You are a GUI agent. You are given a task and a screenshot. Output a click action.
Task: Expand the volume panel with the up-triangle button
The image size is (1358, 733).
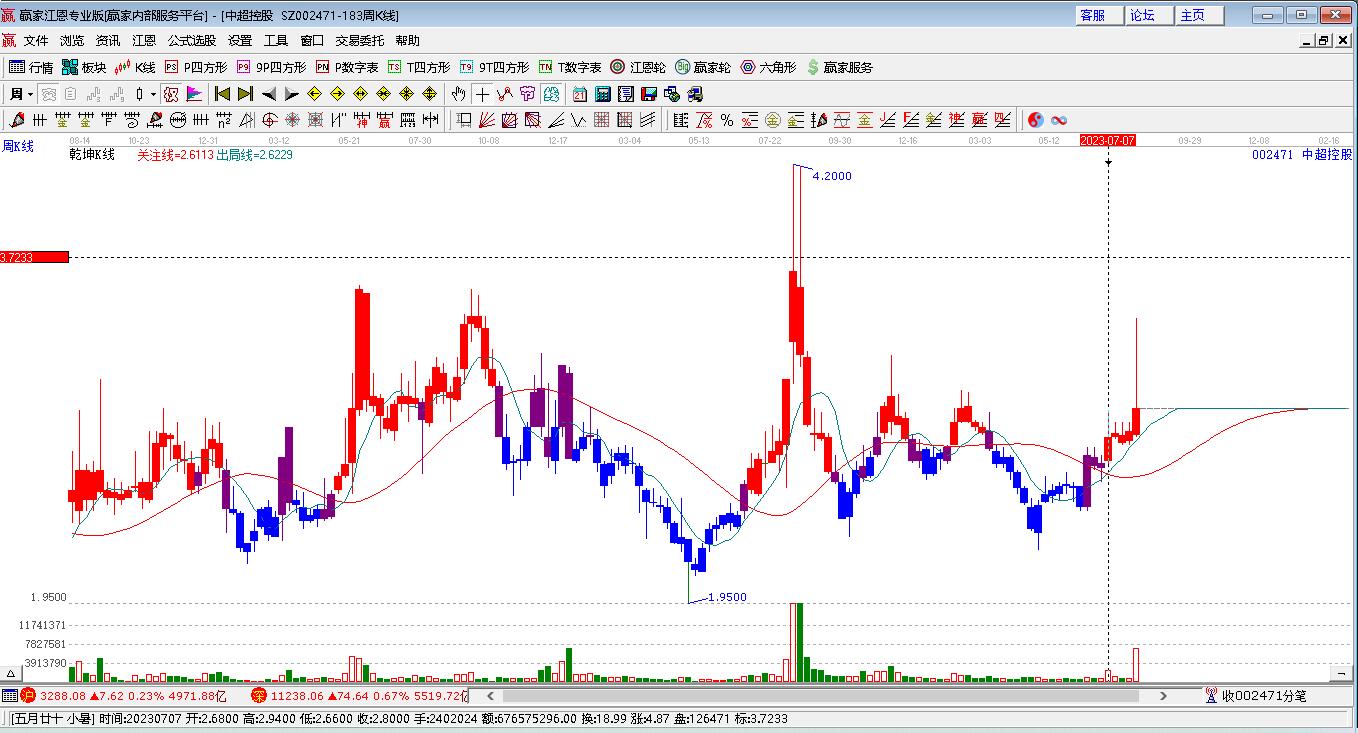(11, 675)
